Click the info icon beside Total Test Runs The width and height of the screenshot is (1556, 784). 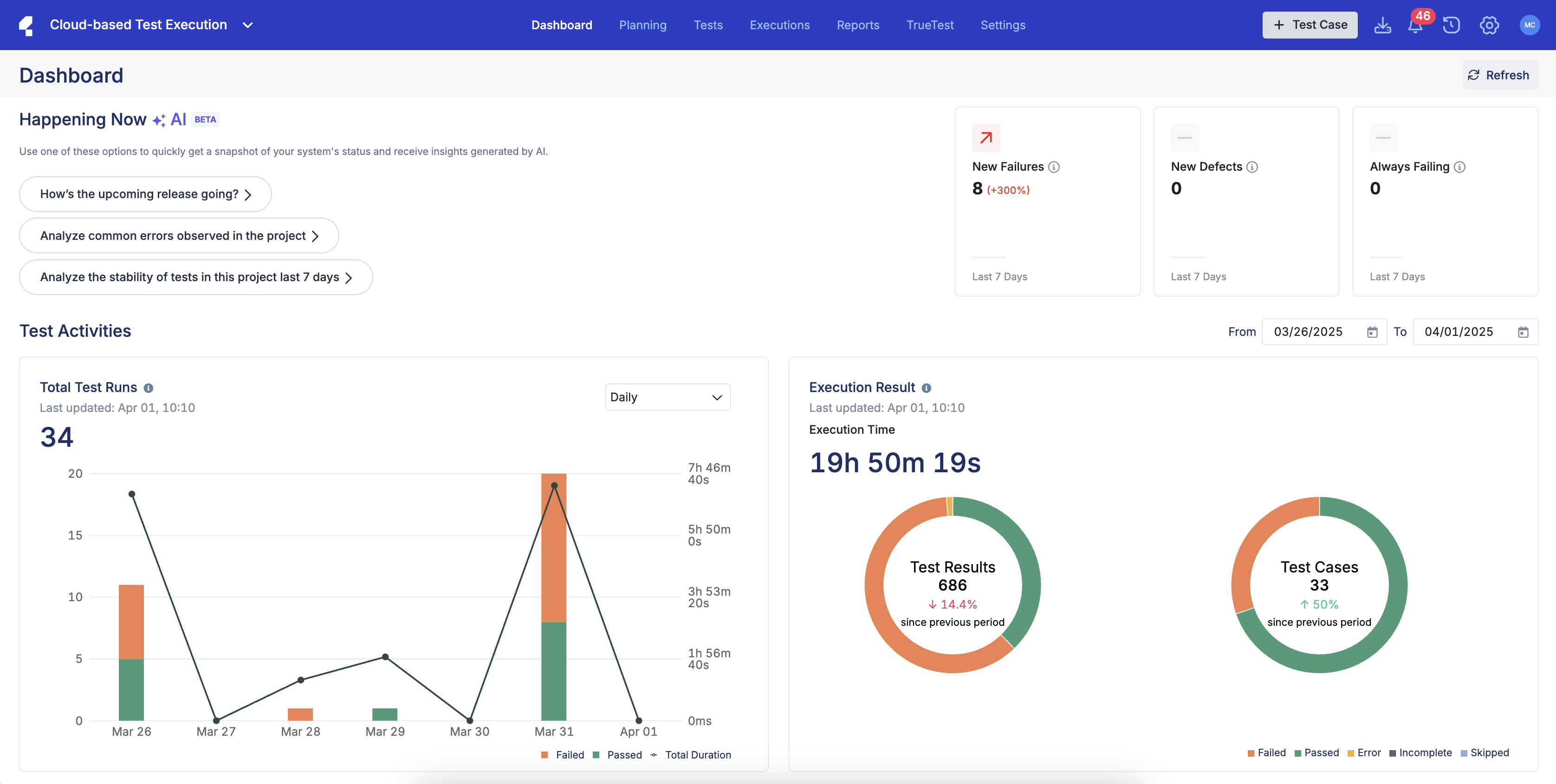pyautogui.click(x=149, y=387)
